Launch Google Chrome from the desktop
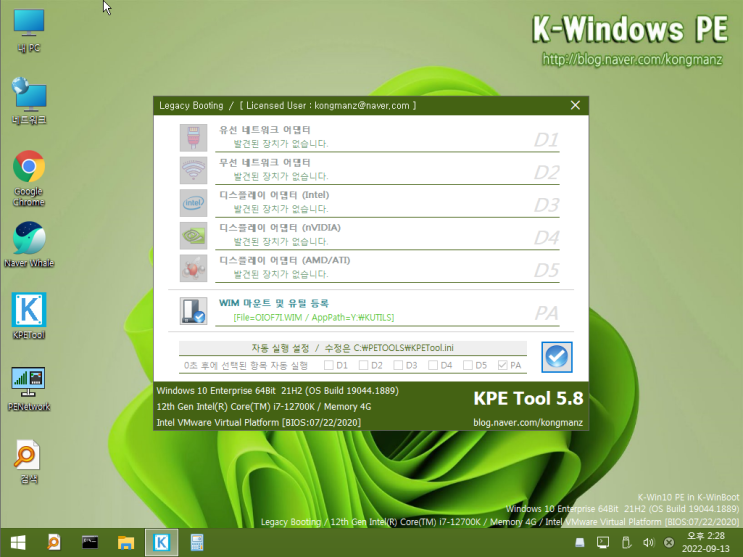Viewport: 743px width, 557px height. [x=28, y=178]
